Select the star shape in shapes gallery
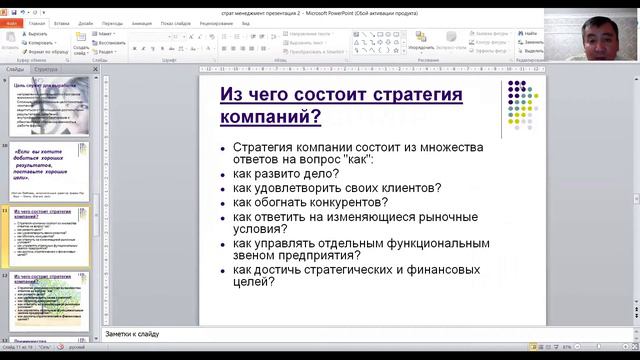Screen dimensions: 640x360 click(x=396, y=50)
